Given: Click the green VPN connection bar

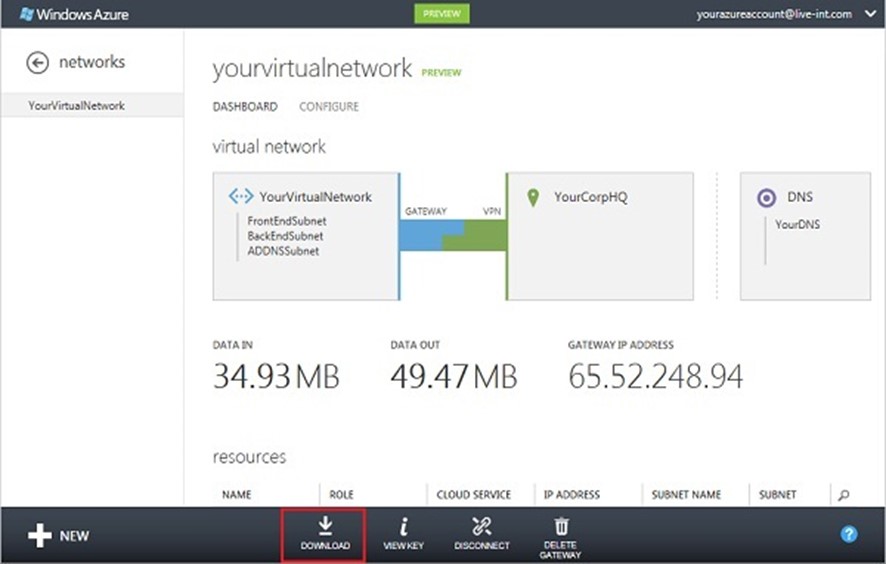Looking at the screenshot, I should (479, 235).
